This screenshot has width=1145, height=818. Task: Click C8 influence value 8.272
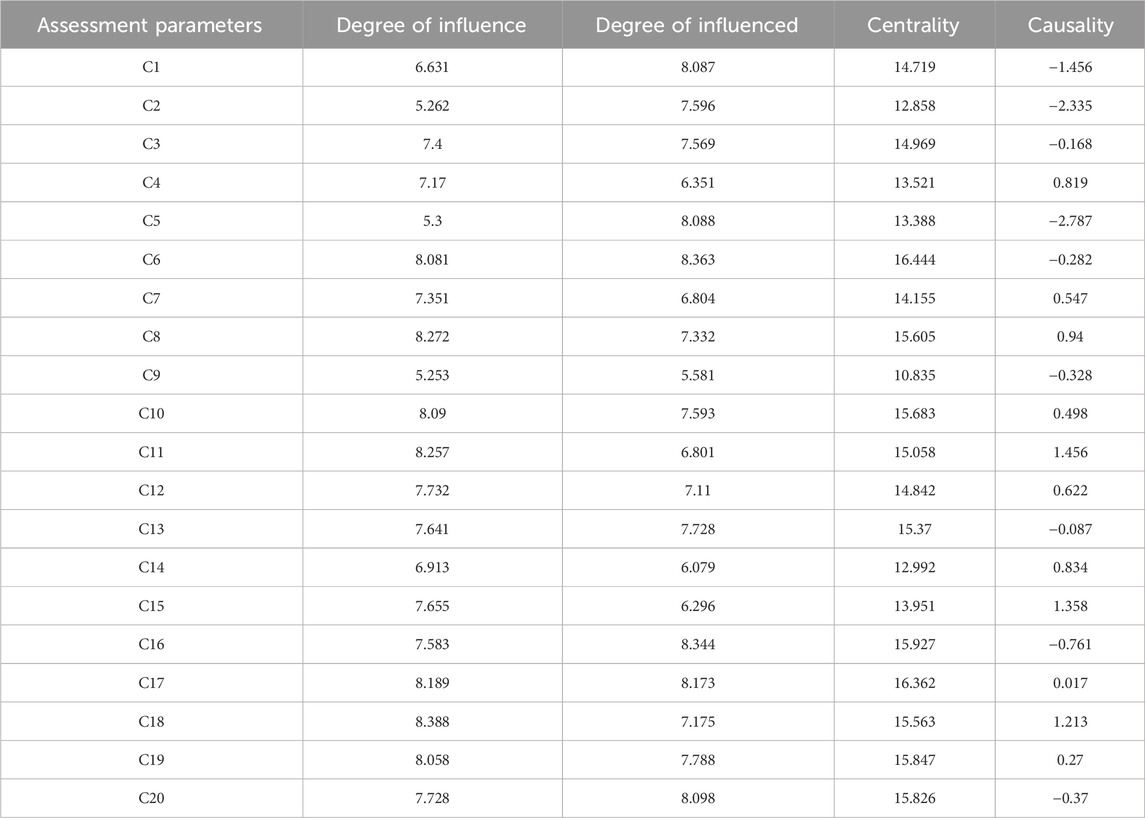(x=431, y=337)
